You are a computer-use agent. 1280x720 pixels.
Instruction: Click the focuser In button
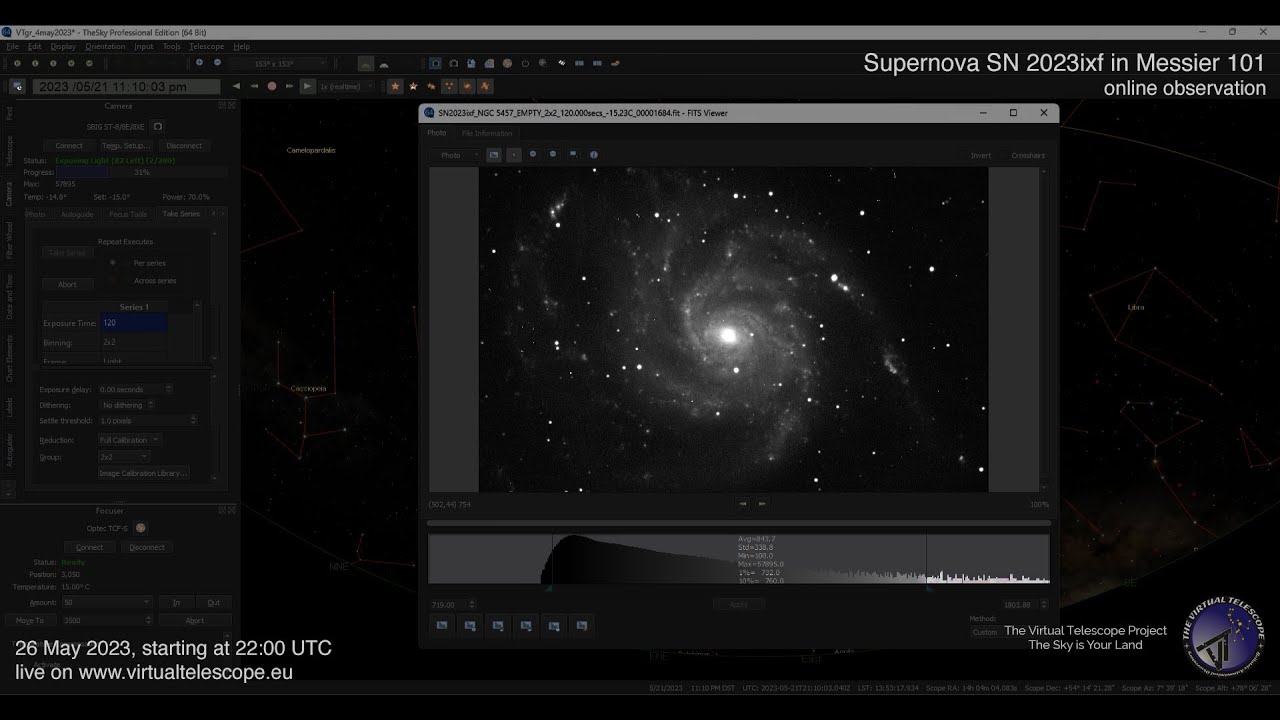tap(176, 603)
